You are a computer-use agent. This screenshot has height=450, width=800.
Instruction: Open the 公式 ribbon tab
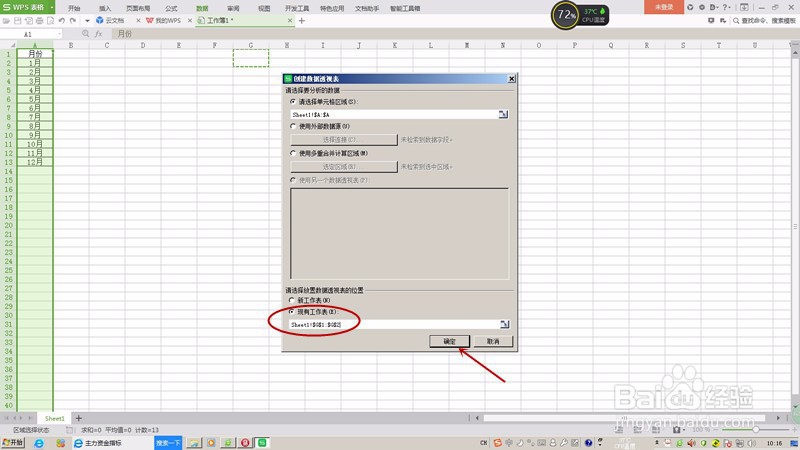[171, 8]
